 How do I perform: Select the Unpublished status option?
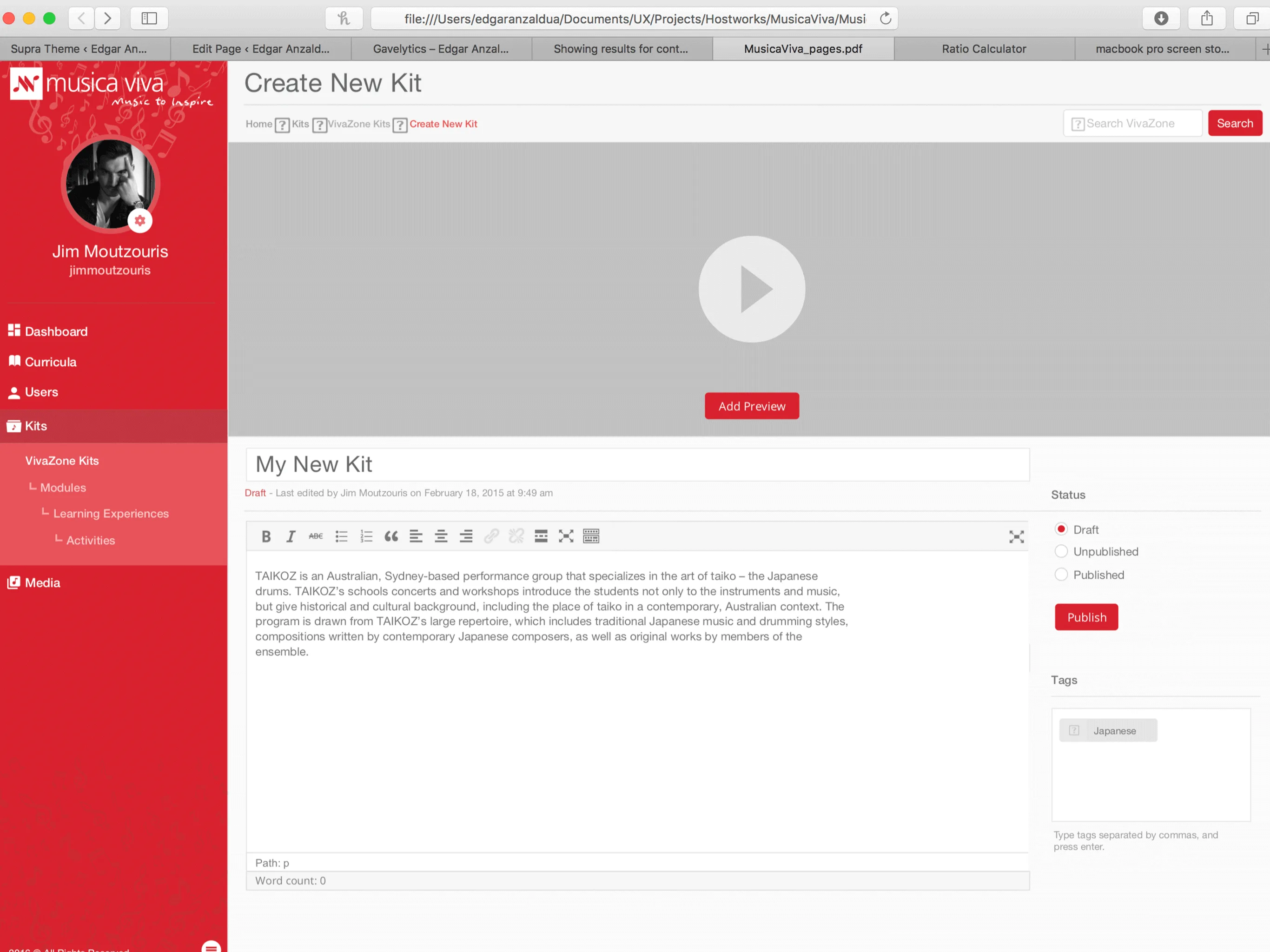[1061, 551]
